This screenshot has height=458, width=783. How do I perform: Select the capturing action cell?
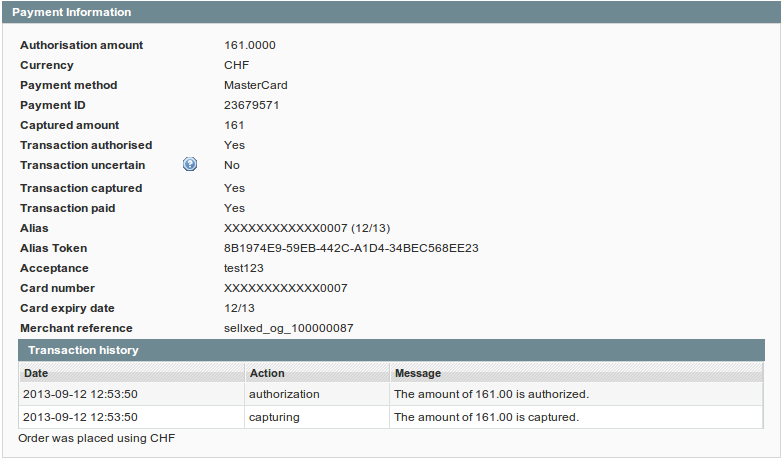click(274, 417)
